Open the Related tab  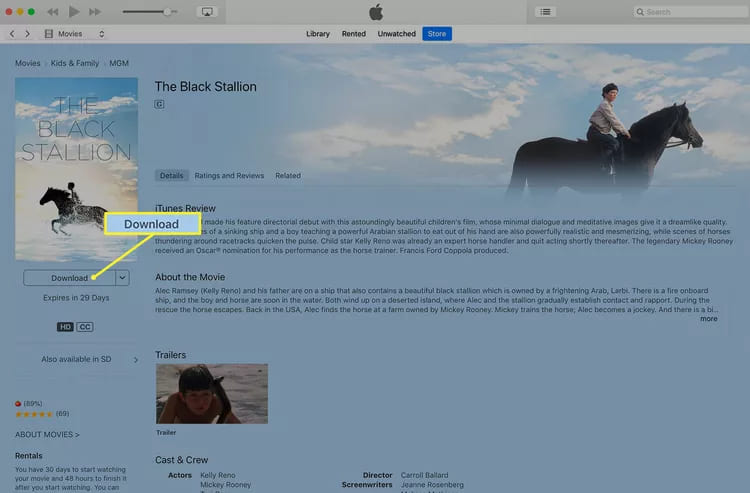288,175
